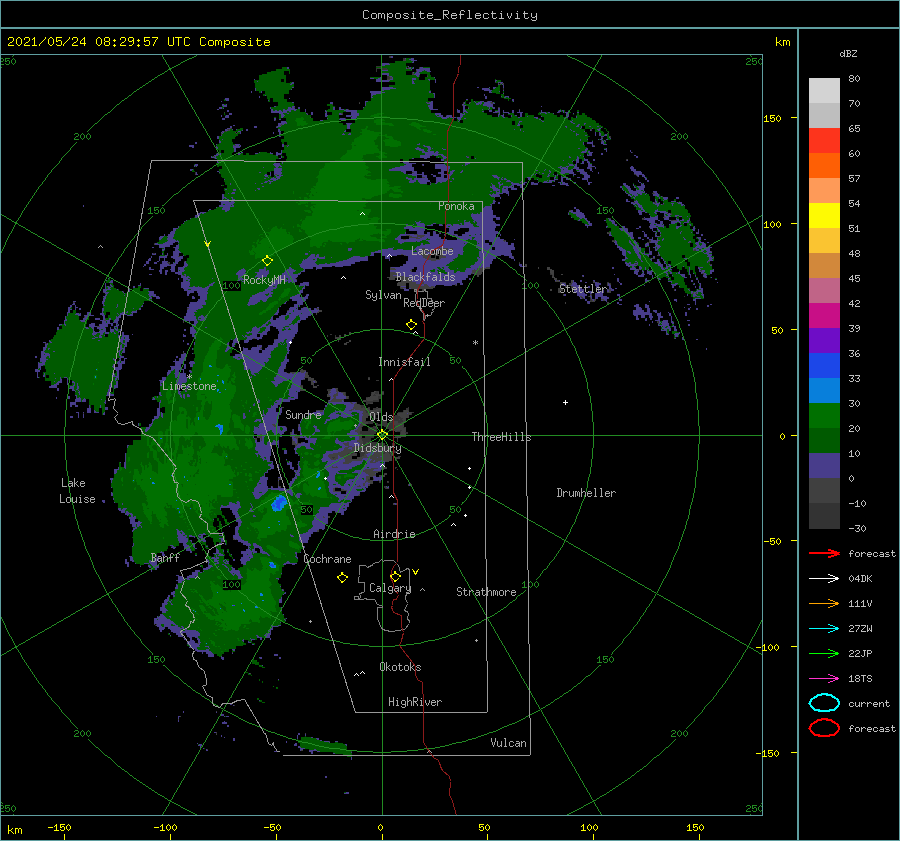900x841 pixels.
Task: Click the 150 right axis tick label at top
Action: 772,118
